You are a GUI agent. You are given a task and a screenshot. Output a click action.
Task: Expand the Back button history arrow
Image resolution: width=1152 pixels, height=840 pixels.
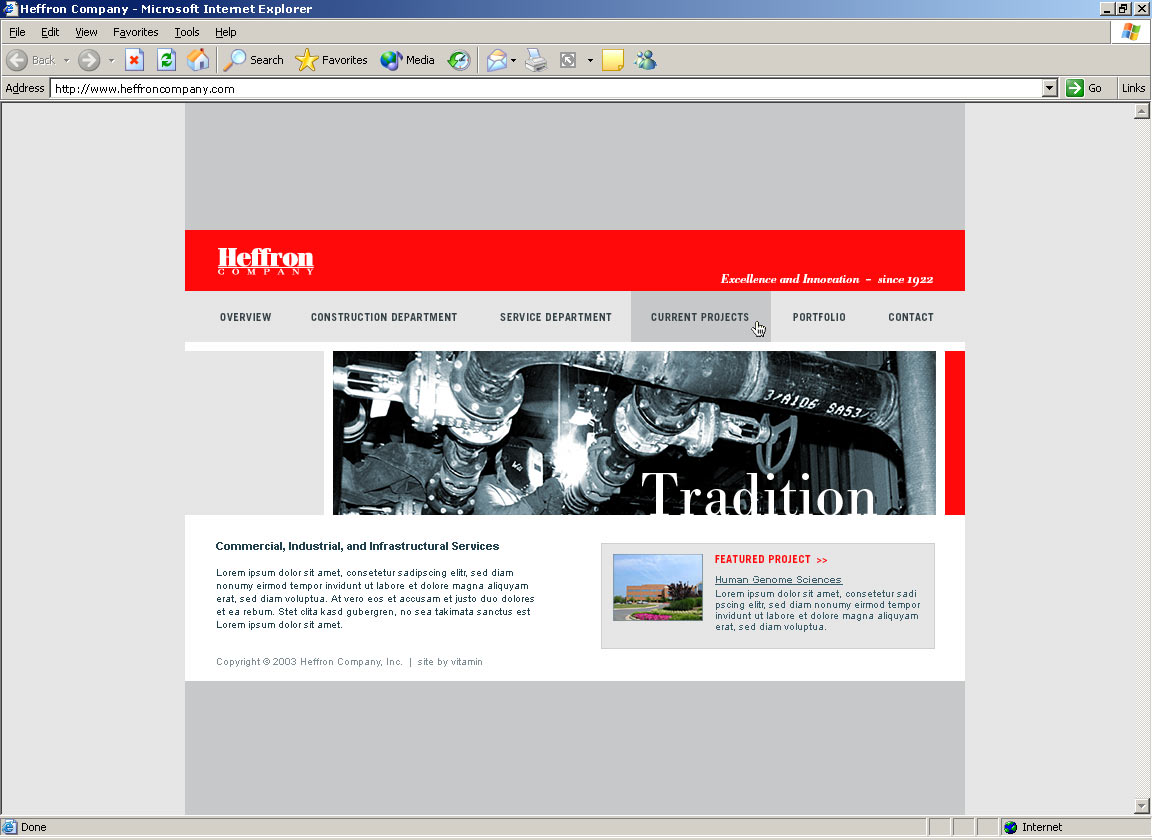tap(67, 60)
